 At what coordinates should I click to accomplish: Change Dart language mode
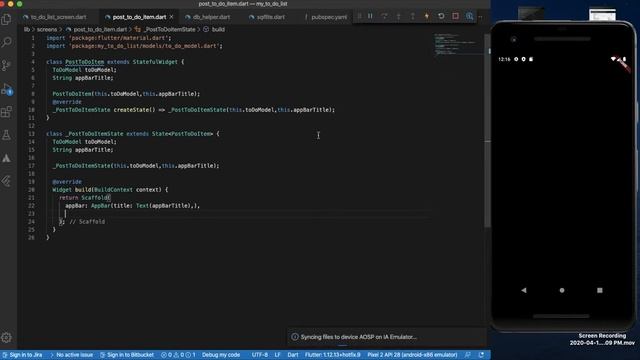293,355
